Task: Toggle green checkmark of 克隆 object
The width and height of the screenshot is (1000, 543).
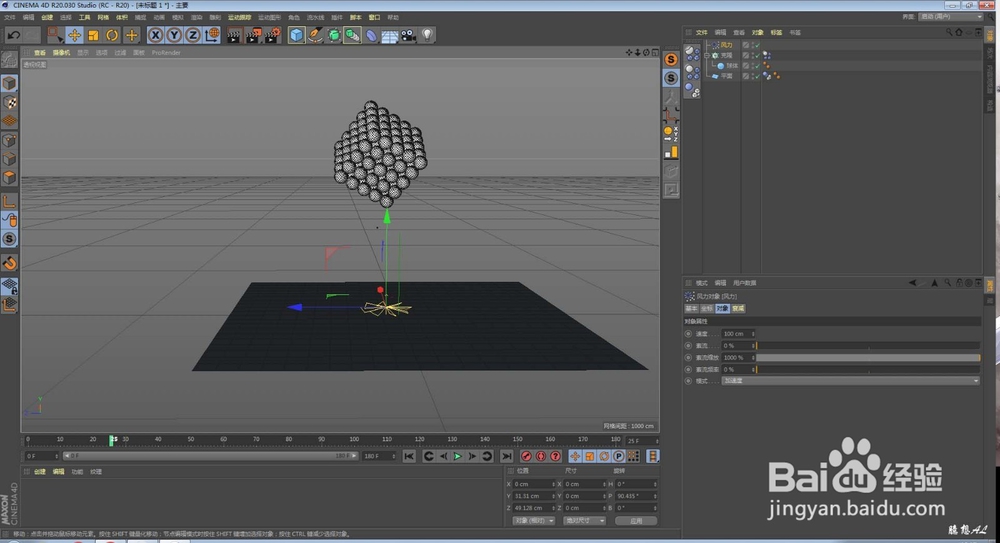Action: (x=756, y=56)
